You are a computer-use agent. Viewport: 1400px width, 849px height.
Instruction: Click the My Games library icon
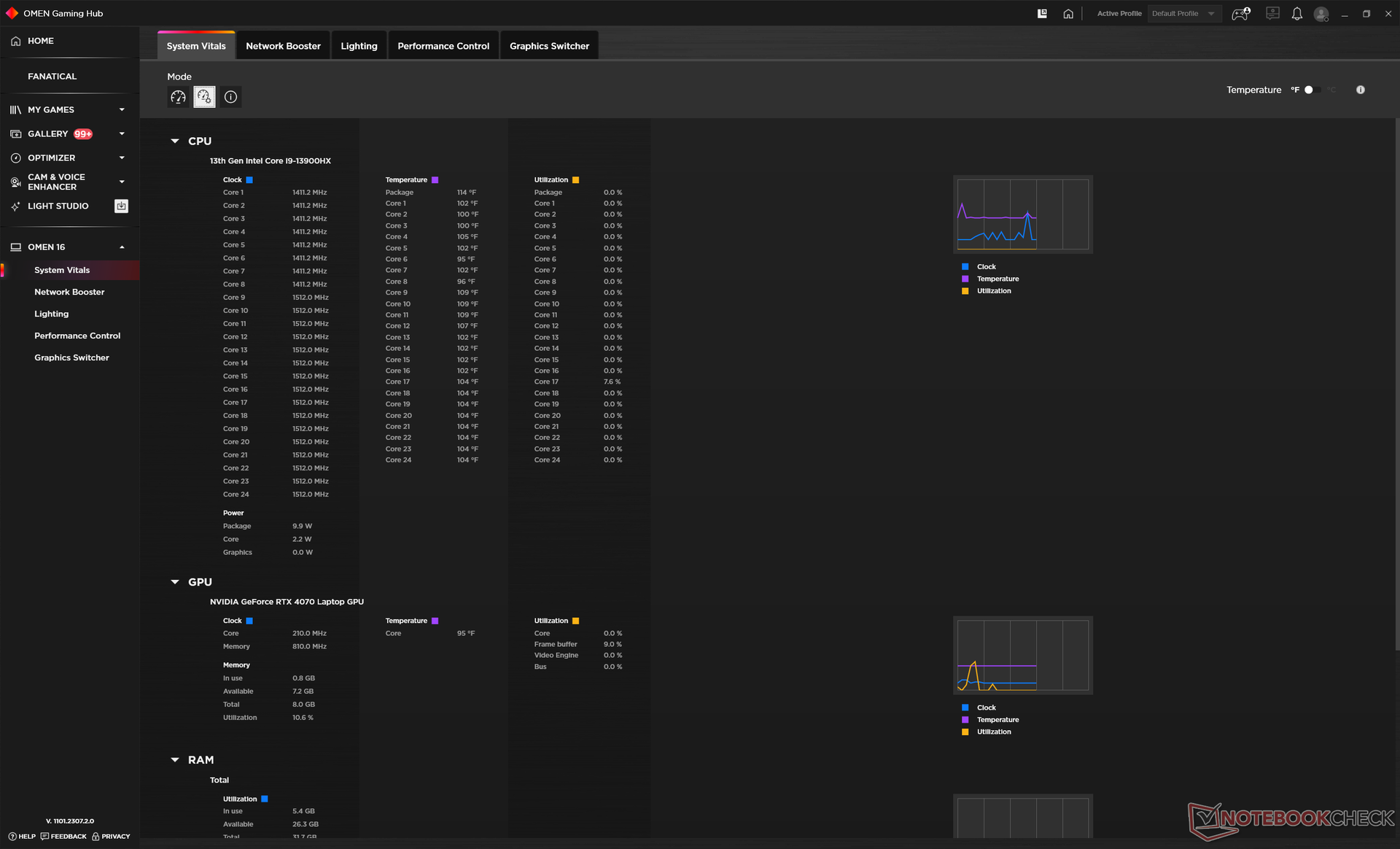[x=15, y=110]
